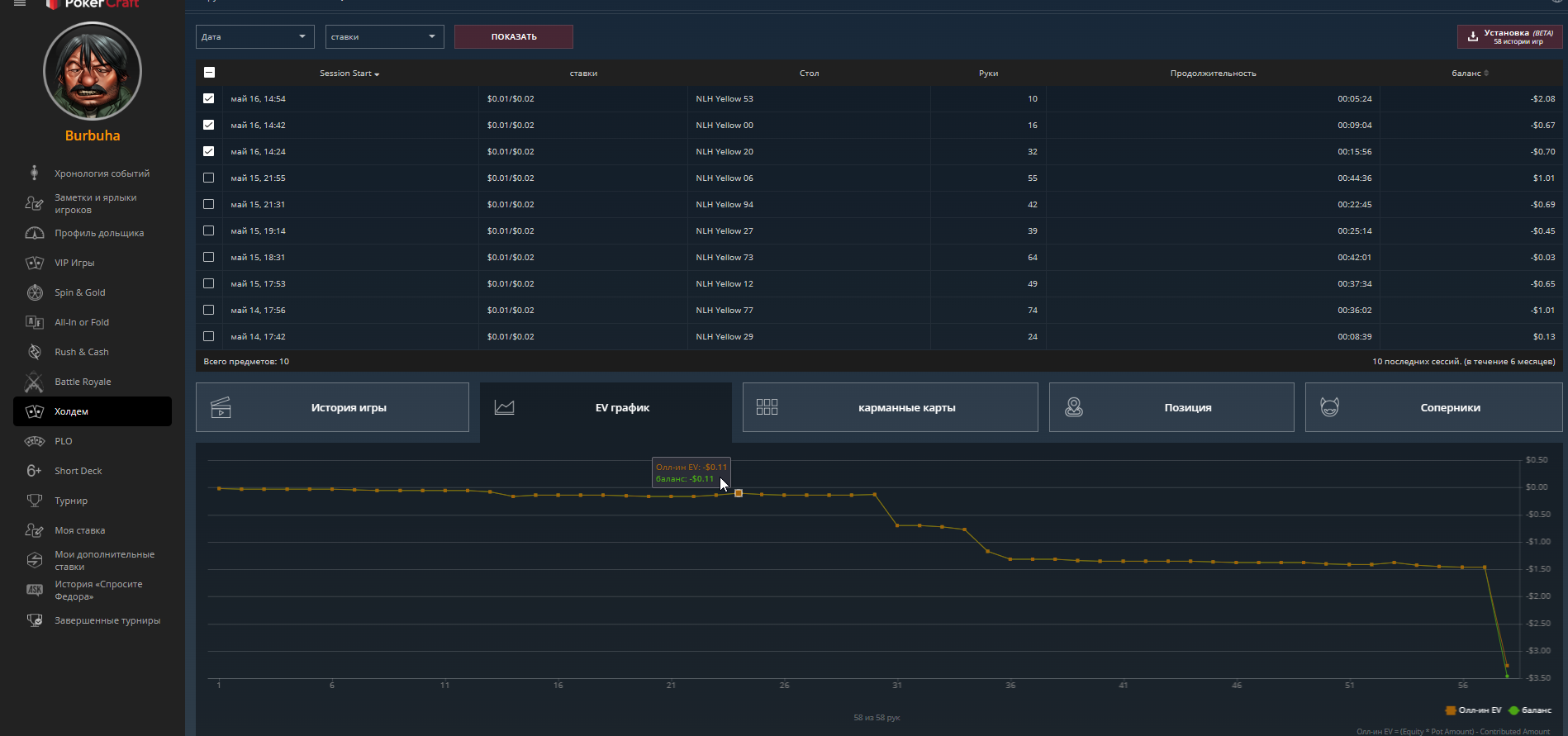Click Хронология событий sidebar icon
Image resolution: width=1568 pixels, height=736 pixels.
pos(34,173)
